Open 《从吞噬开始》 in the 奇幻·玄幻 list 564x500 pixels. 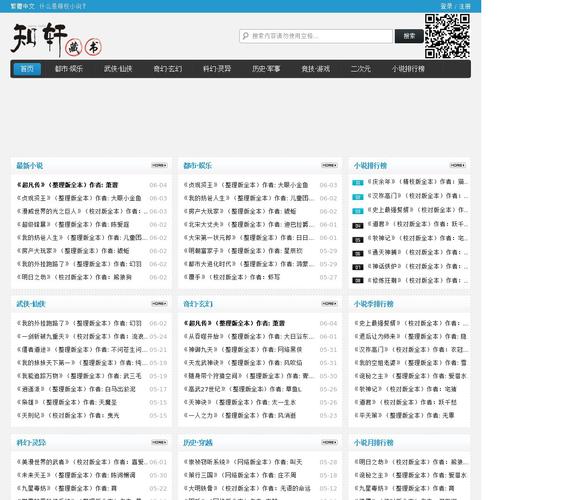[x=249, y=337]
